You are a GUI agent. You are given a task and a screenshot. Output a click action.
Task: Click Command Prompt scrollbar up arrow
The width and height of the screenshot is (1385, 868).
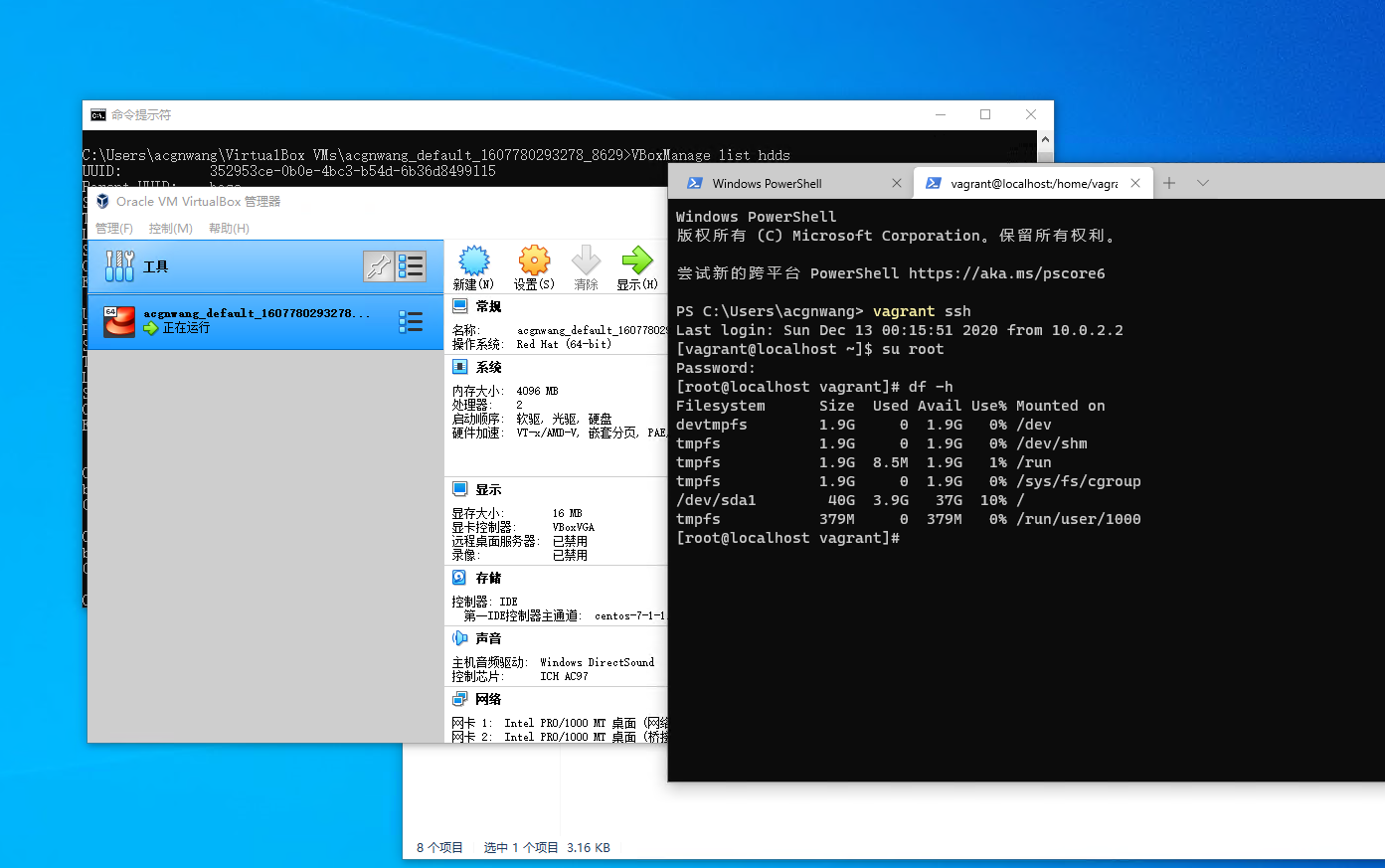(x=1045, y=139)
